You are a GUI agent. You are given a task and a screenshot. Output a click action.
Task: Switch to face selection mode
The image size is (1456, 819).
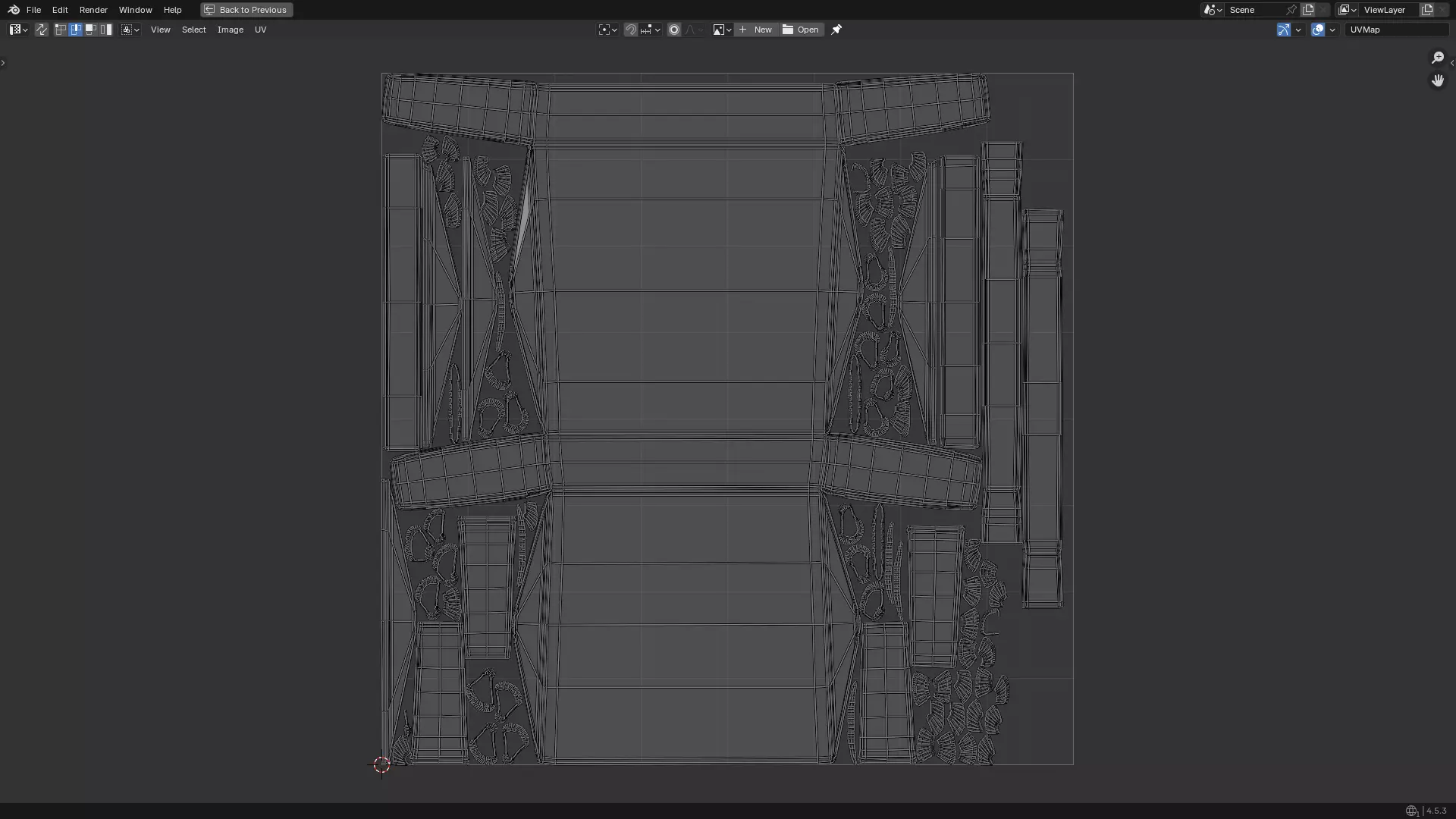pyautogui.click(x=91, y=30)
